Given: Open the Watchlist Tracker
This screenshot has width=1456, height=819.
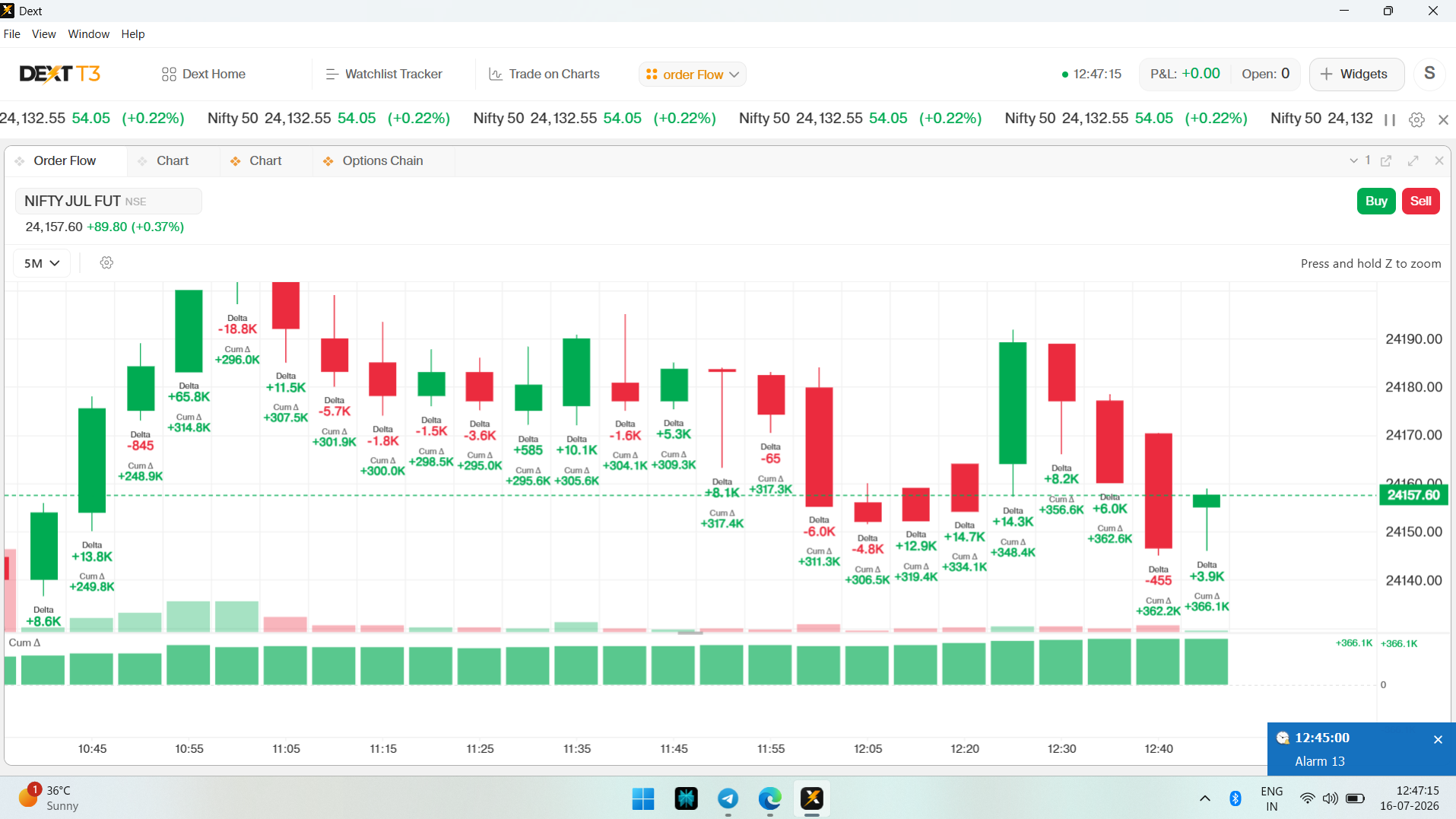Looking at the screenshot, I should [384, 74].
